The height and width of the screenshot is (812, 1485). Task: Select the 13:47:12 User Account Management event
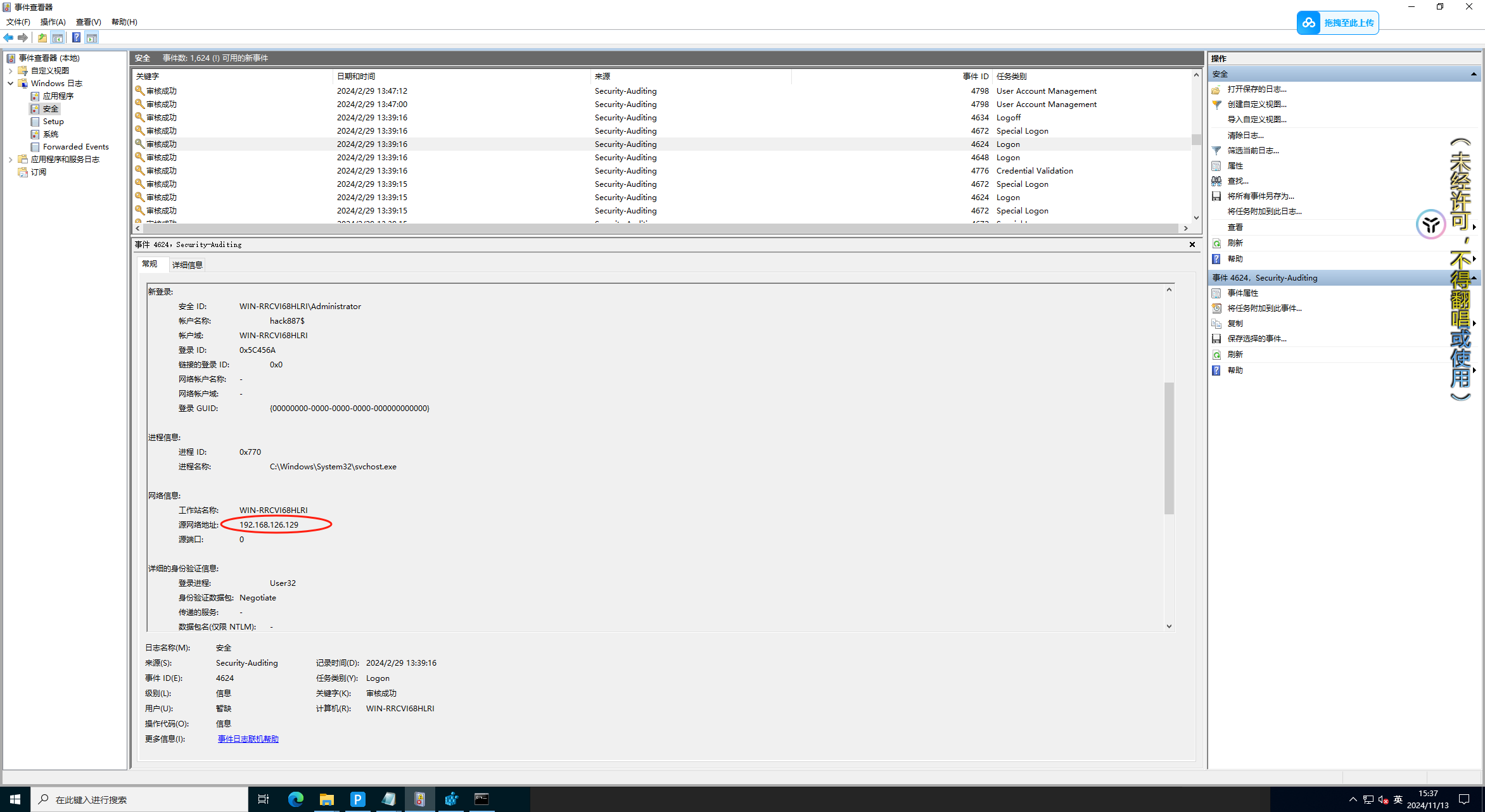pos(662,91)
